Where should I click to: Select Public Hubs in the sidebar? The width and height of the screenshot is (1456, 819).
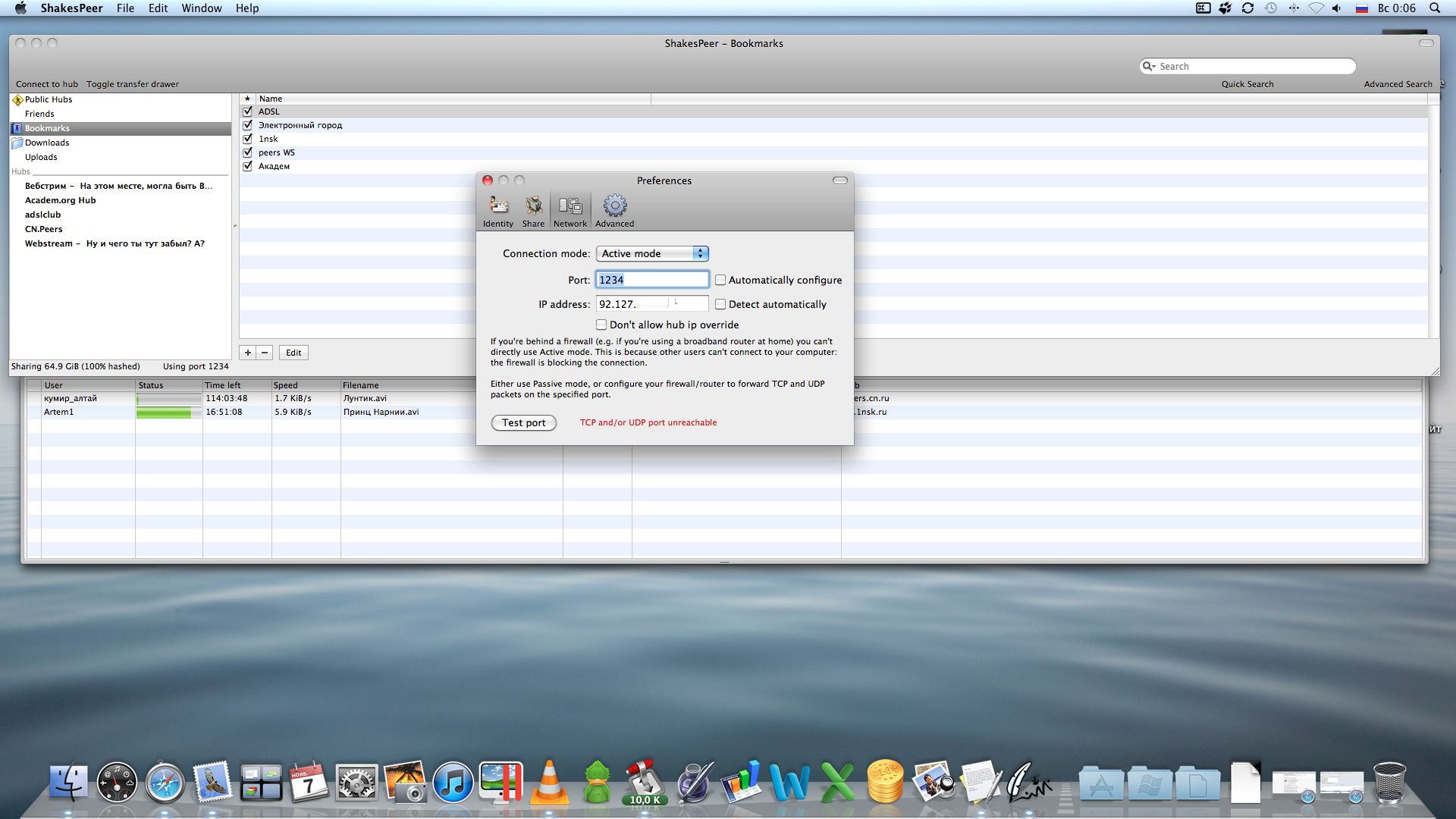[48, 99]
